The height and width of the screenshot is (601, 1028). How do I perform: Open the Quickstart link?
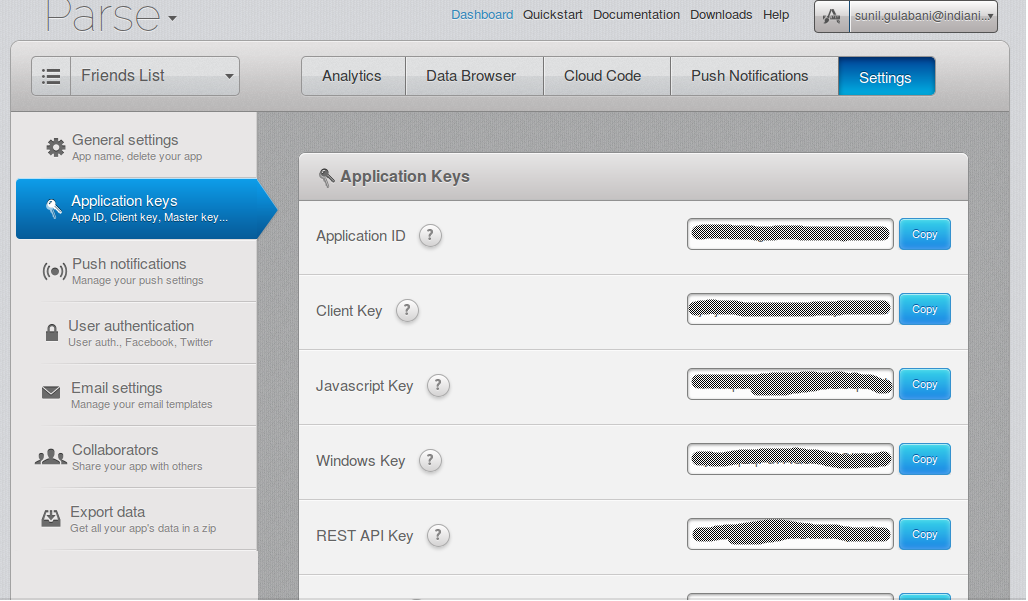[x=552, y=14]
